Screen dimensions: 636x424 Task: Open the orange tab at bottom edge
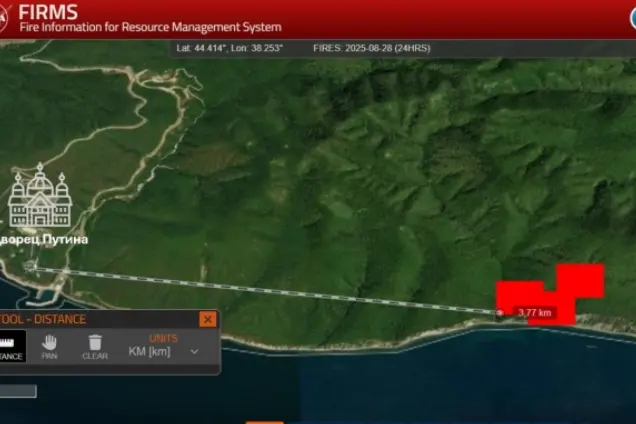[264, 422]
